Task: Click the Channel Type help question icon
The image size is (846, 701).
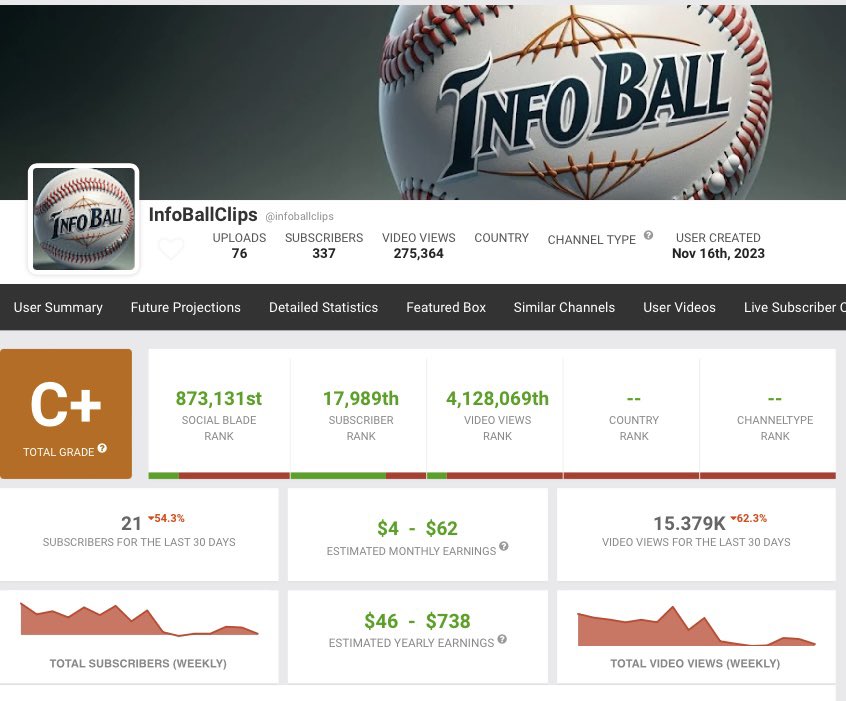Action: (649, 235)
